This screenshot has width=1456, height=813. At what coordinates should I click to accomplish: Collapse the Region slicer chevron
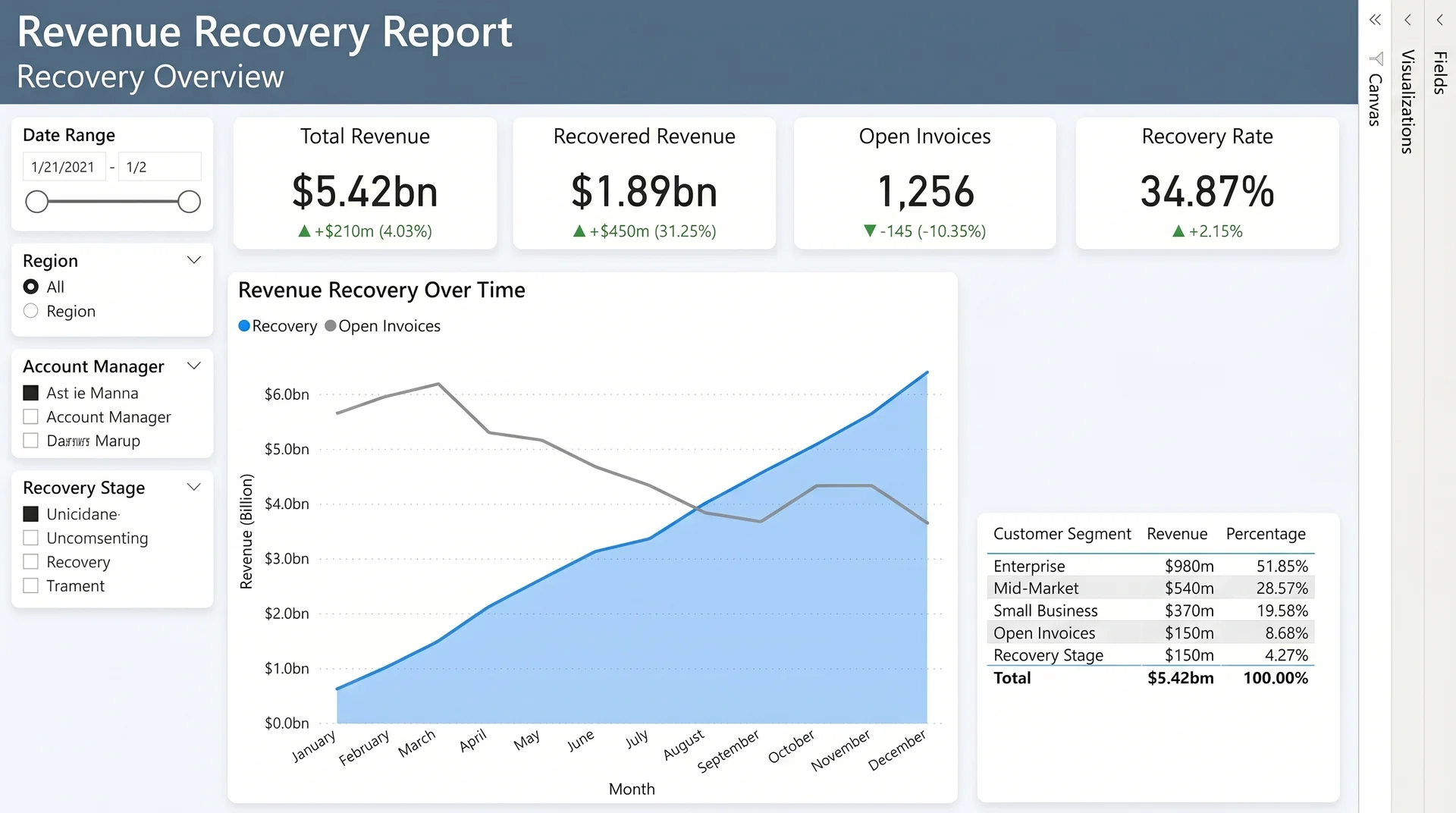coord(194,260)
